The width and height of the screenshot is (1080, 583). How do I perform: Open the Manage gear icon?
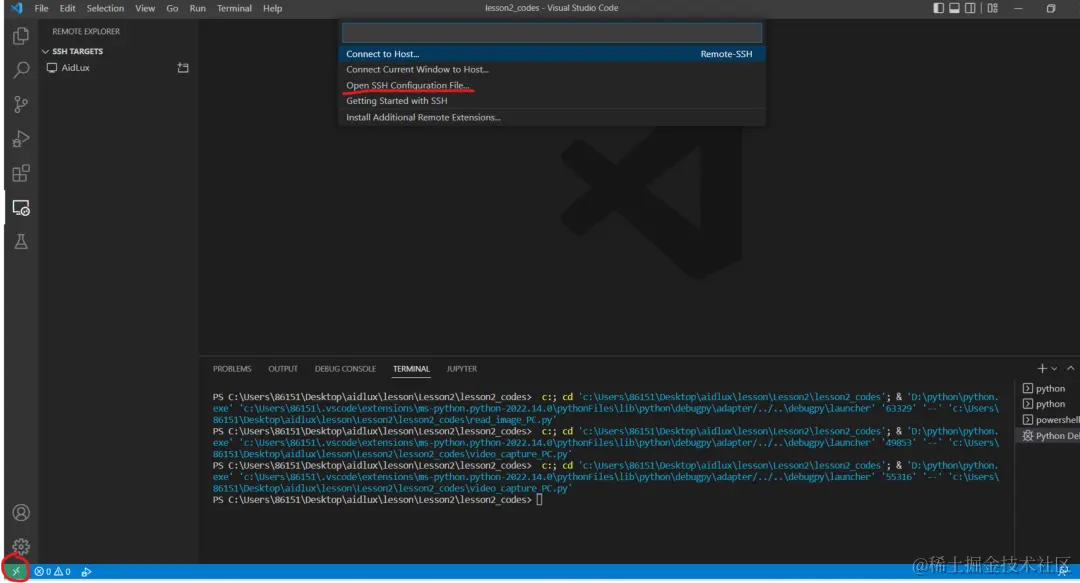[21, 546]
